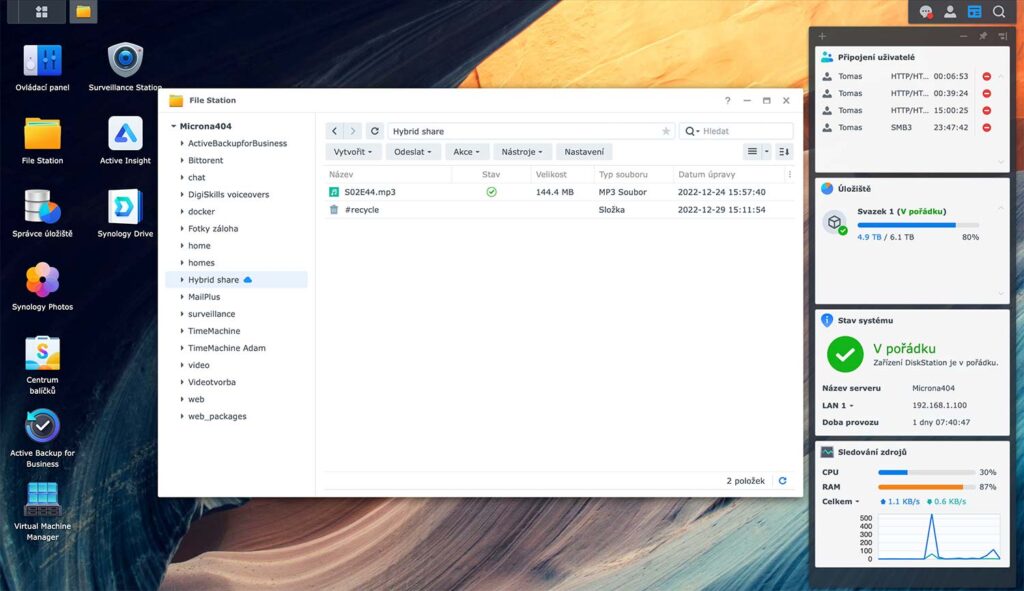
Task: Open File Station help question mark
Action: (728, 101)
